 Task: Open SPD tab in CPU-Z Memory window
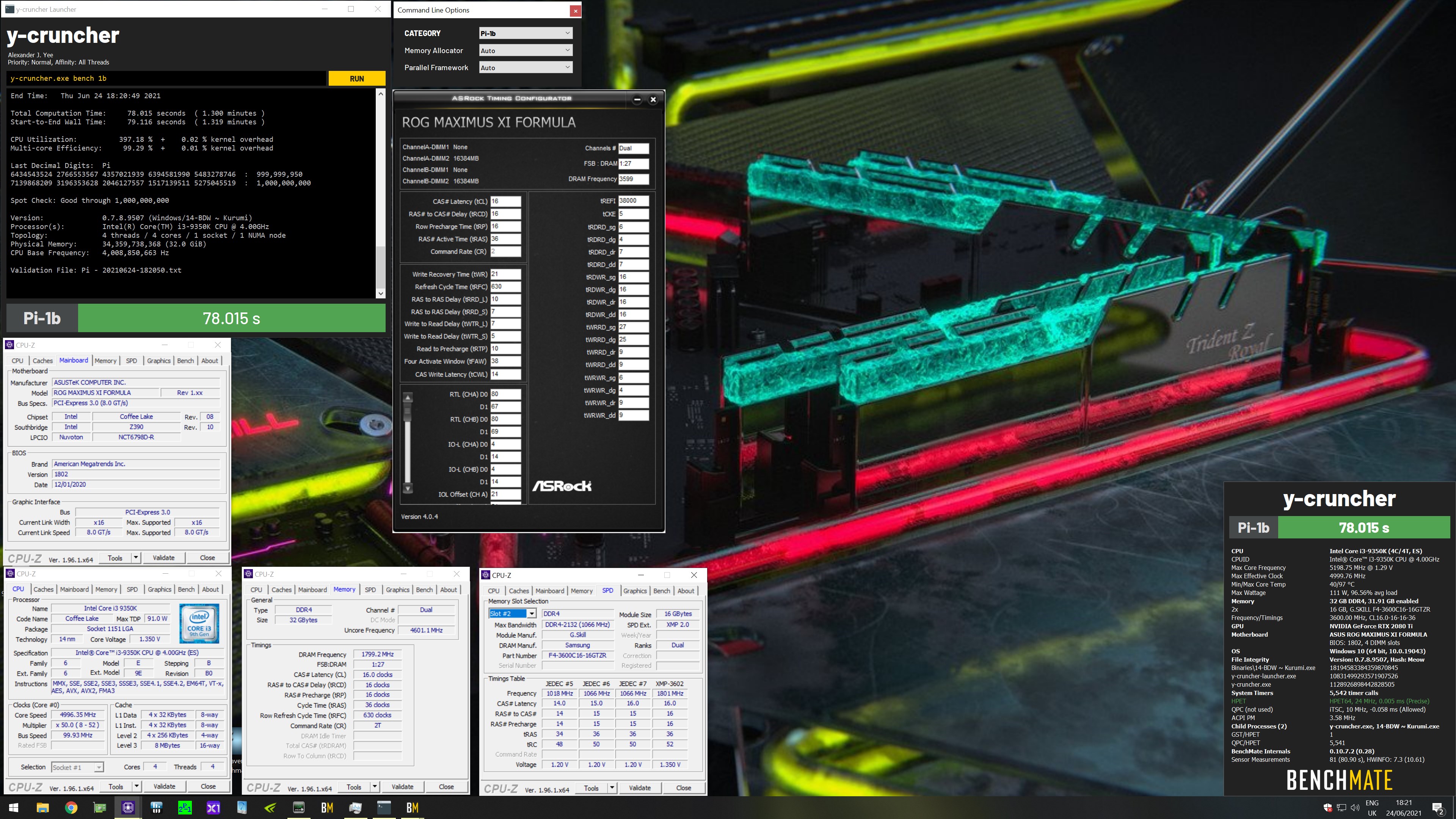370,590
